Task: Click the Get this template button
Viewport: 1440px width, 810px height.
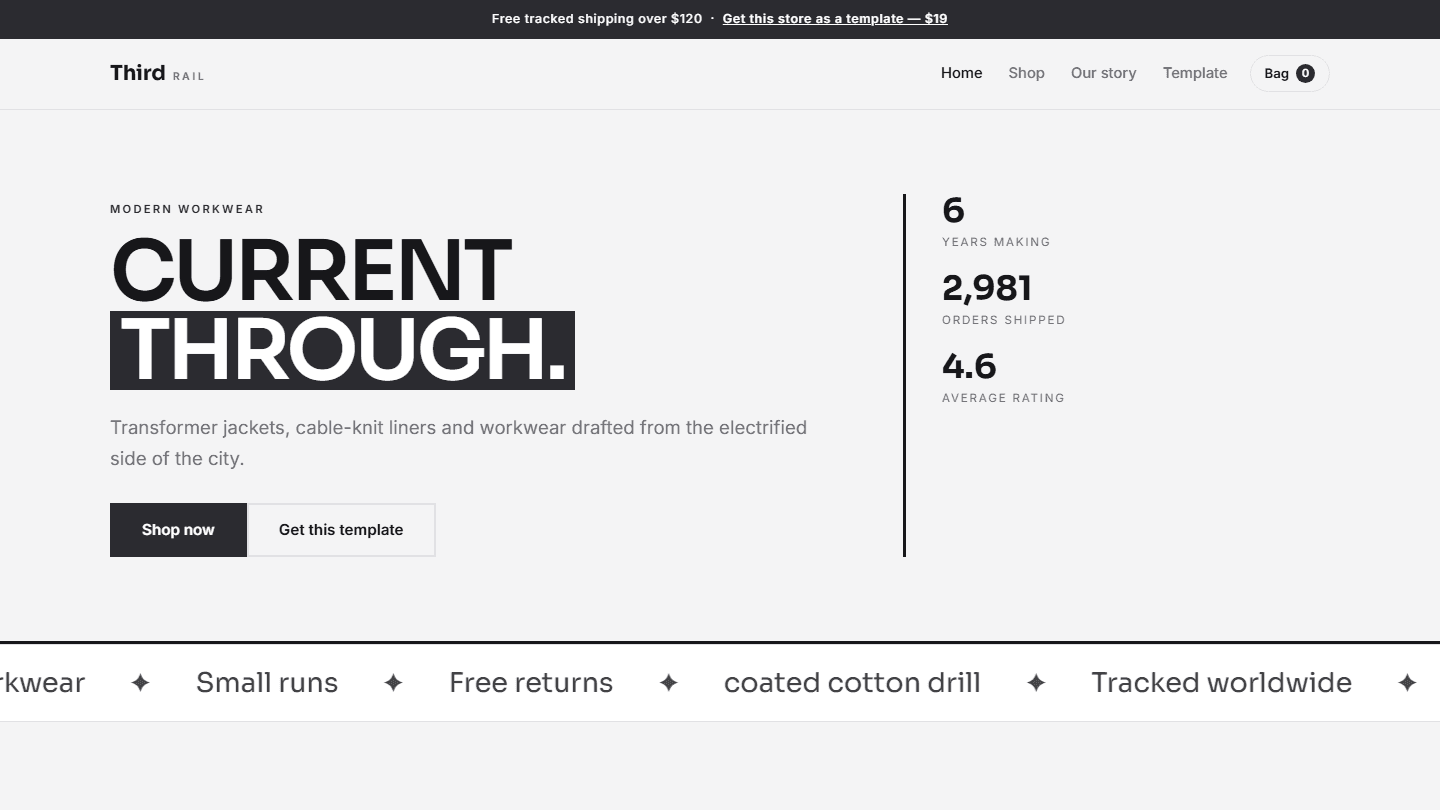Action: tap(341, 530)
